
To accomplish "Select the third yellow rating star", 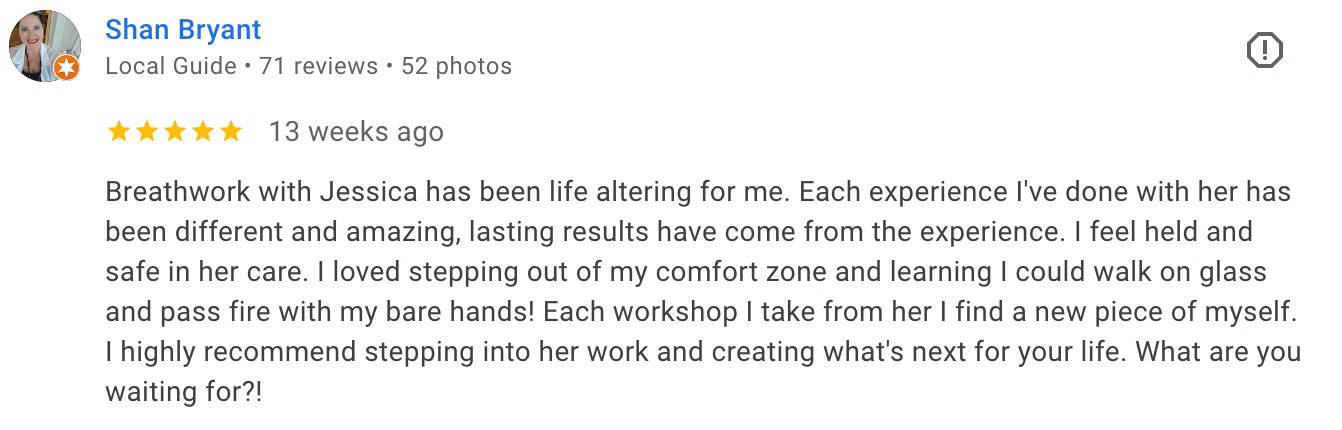I will (x=175, y=131).
